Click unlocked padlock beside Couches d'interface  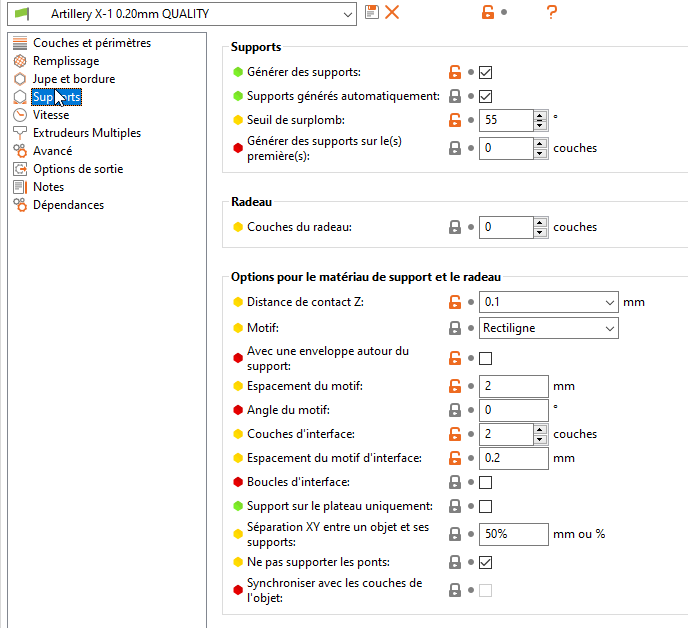455,434
